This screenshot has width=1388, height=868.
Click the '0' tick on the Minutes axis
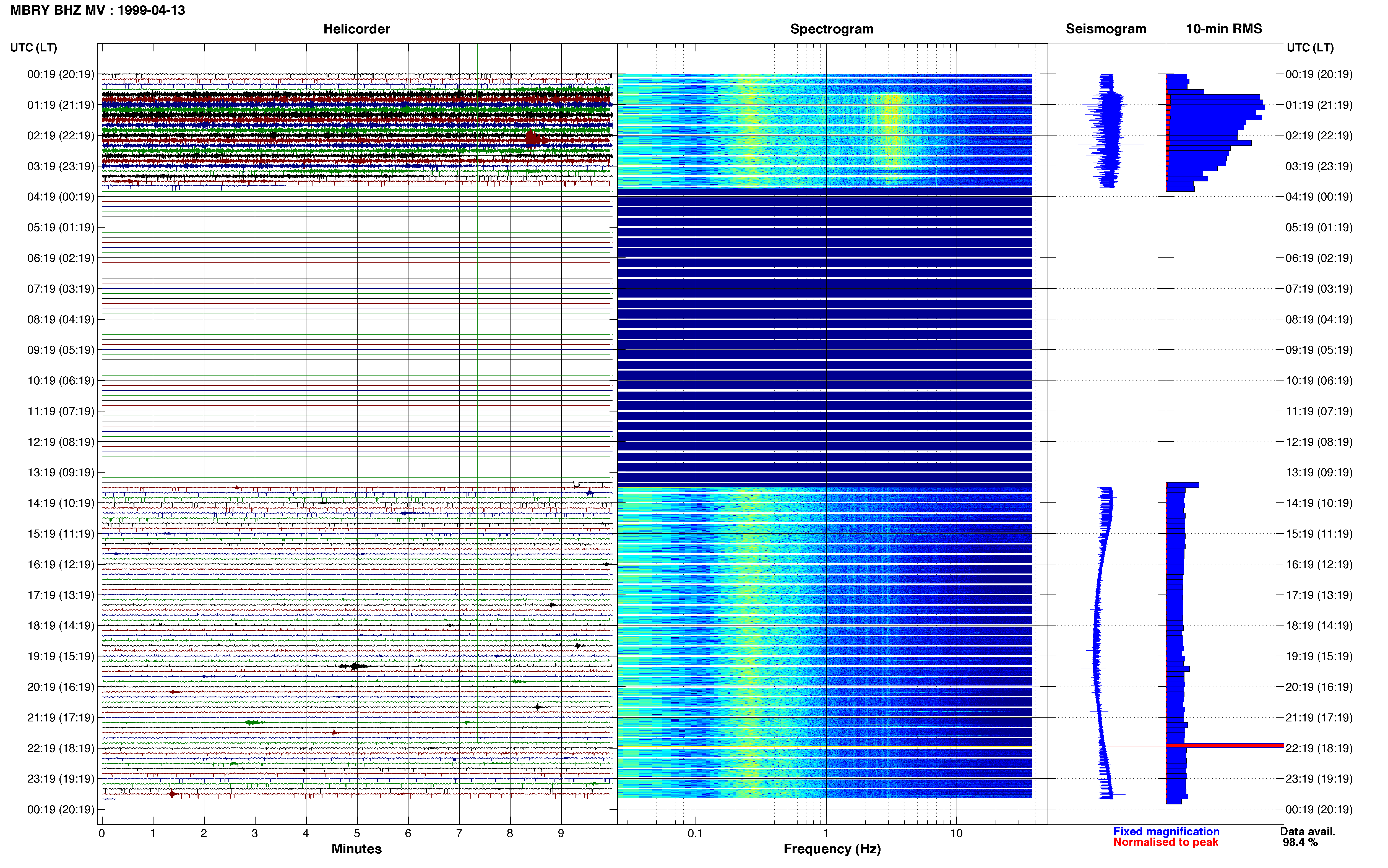pyautogui.click(x=101, y=833)
